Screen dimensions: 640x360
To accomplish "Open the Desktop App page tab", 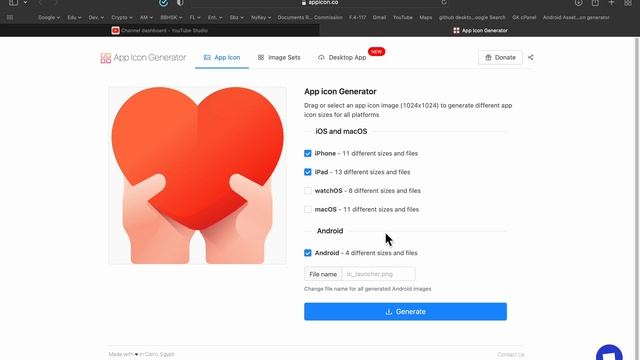I will [342, 58].
